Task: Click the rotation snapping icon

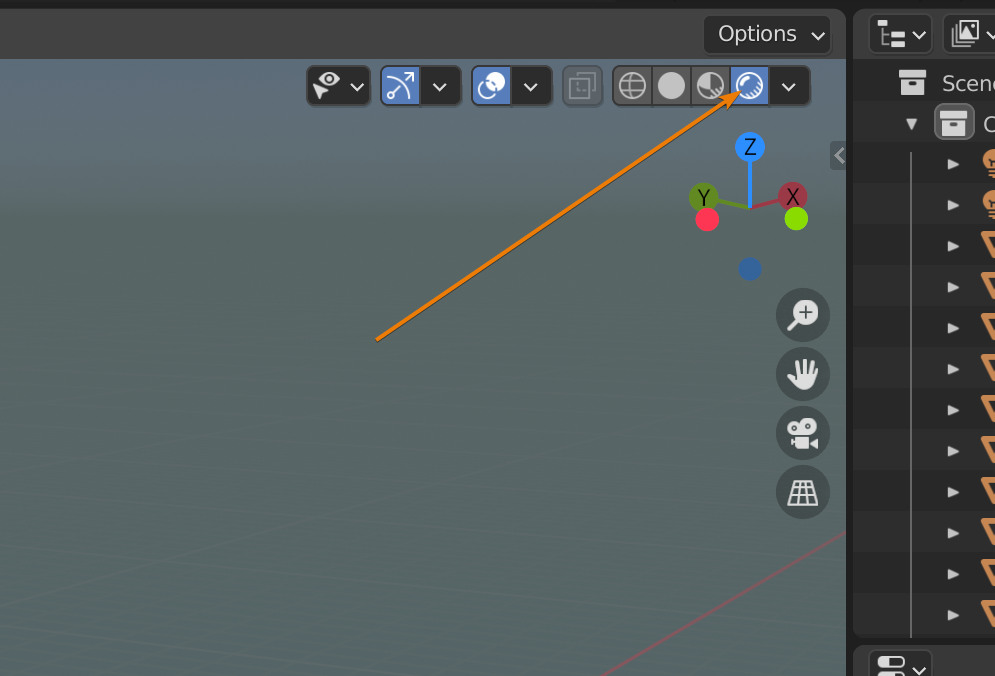Action: point(399,85)
